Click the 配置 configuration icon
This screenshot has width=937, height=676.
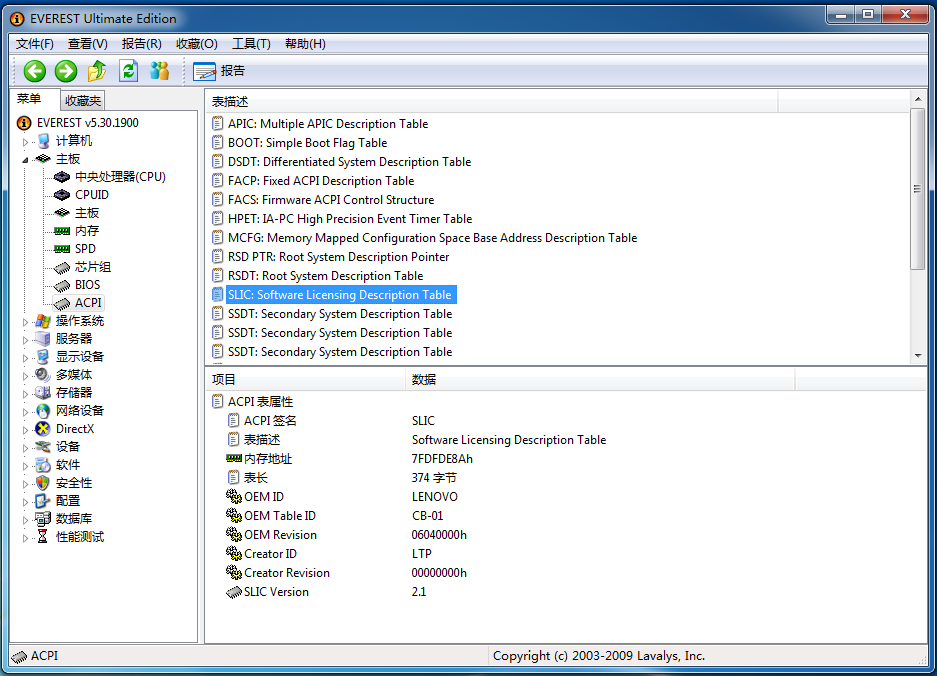click(42, 500)
